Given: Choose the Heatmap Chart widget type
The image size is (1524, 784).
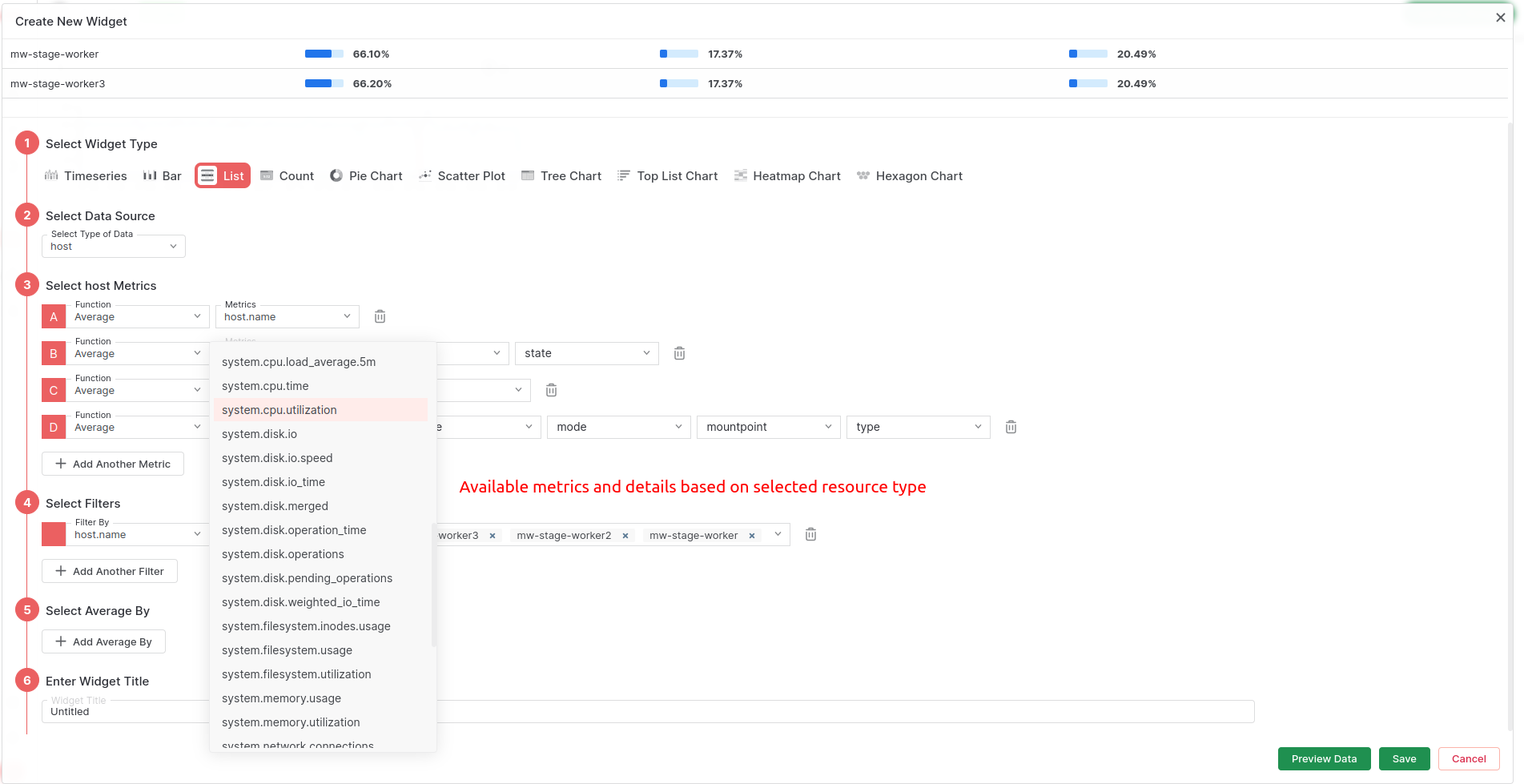Looking at the screenshot, I should coord(787,176).
